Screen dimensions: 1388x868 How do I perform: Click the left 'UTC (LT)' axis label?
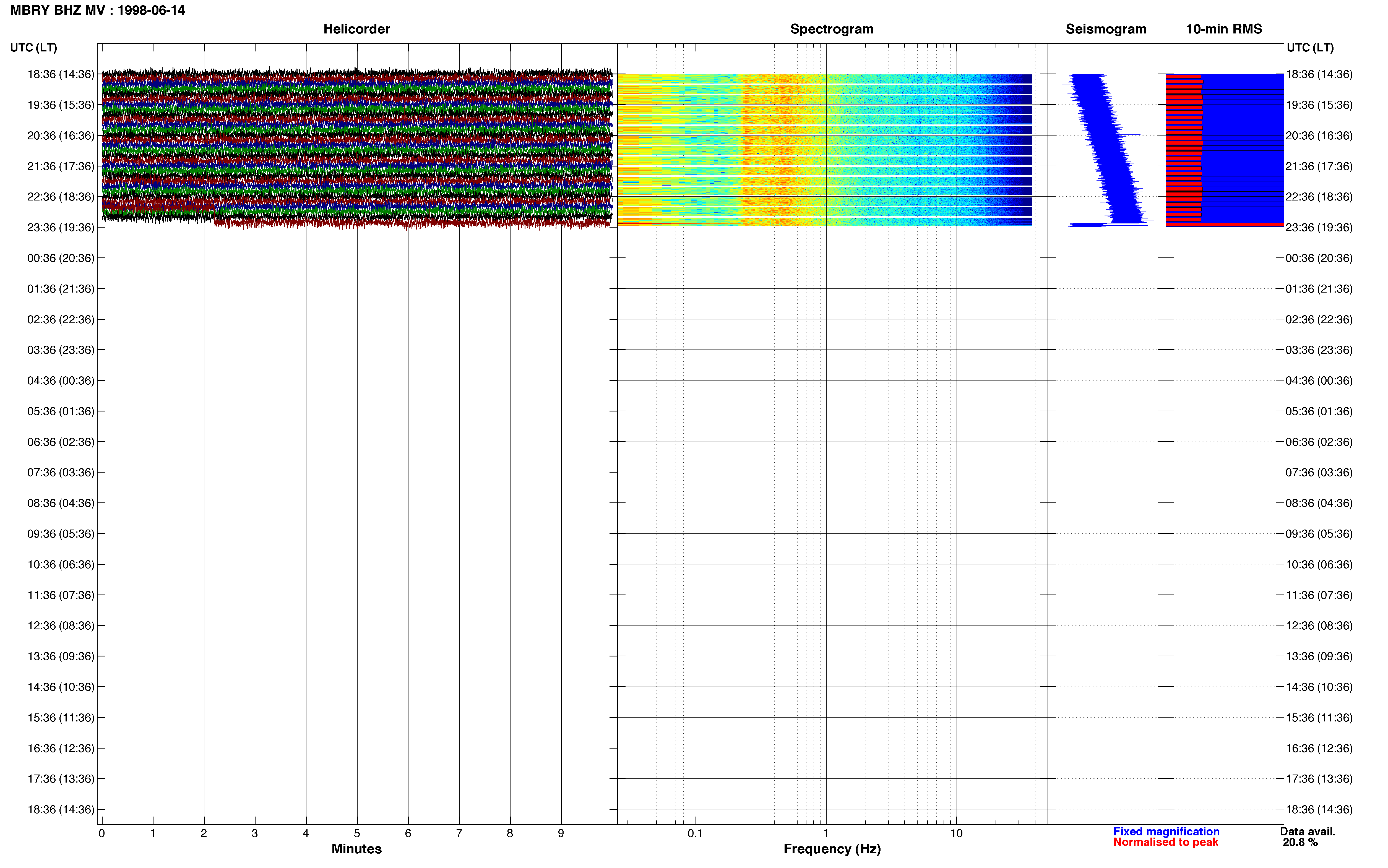34,48
